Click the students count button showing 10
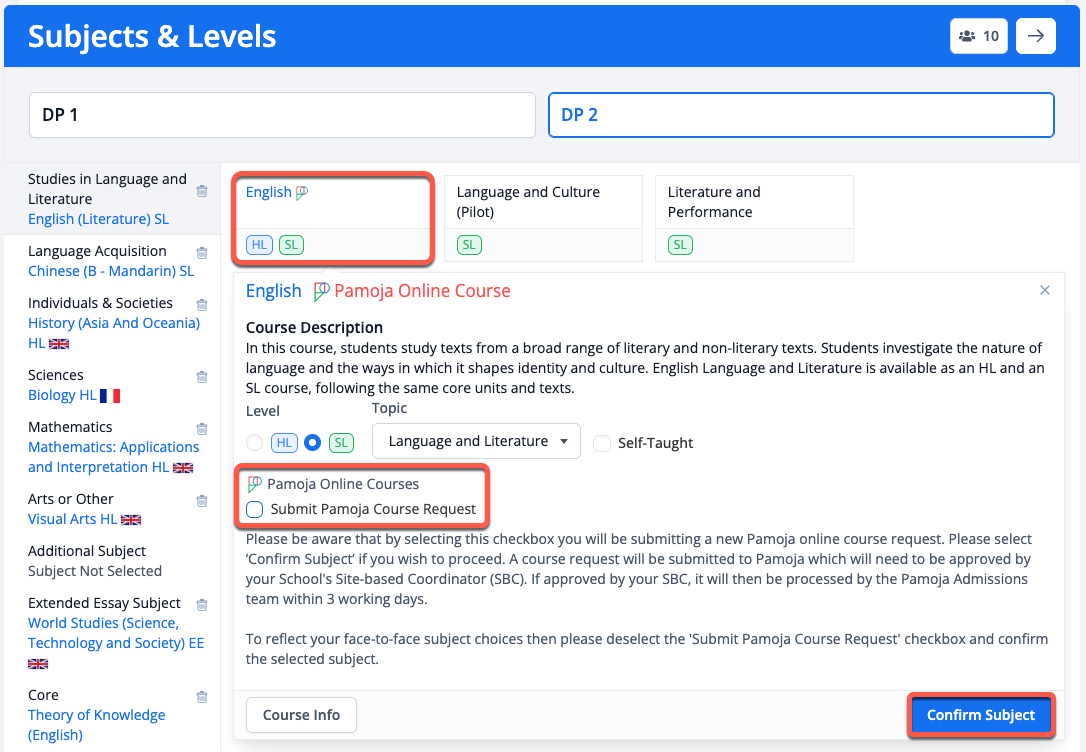 pyautogui.click(x=979, y=36)
